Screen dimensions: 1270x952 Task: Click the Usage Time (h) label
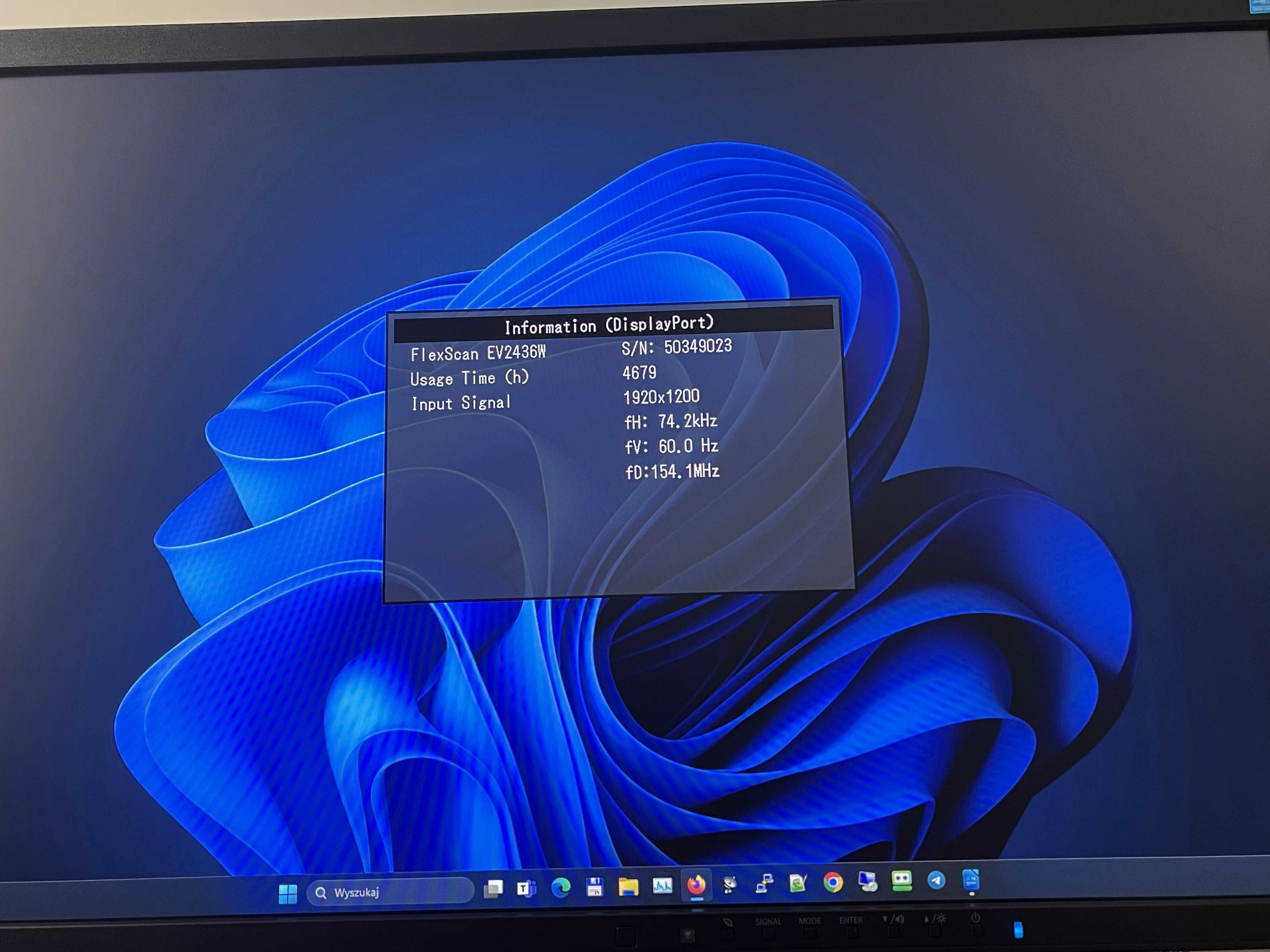click(x=469, y=377)
